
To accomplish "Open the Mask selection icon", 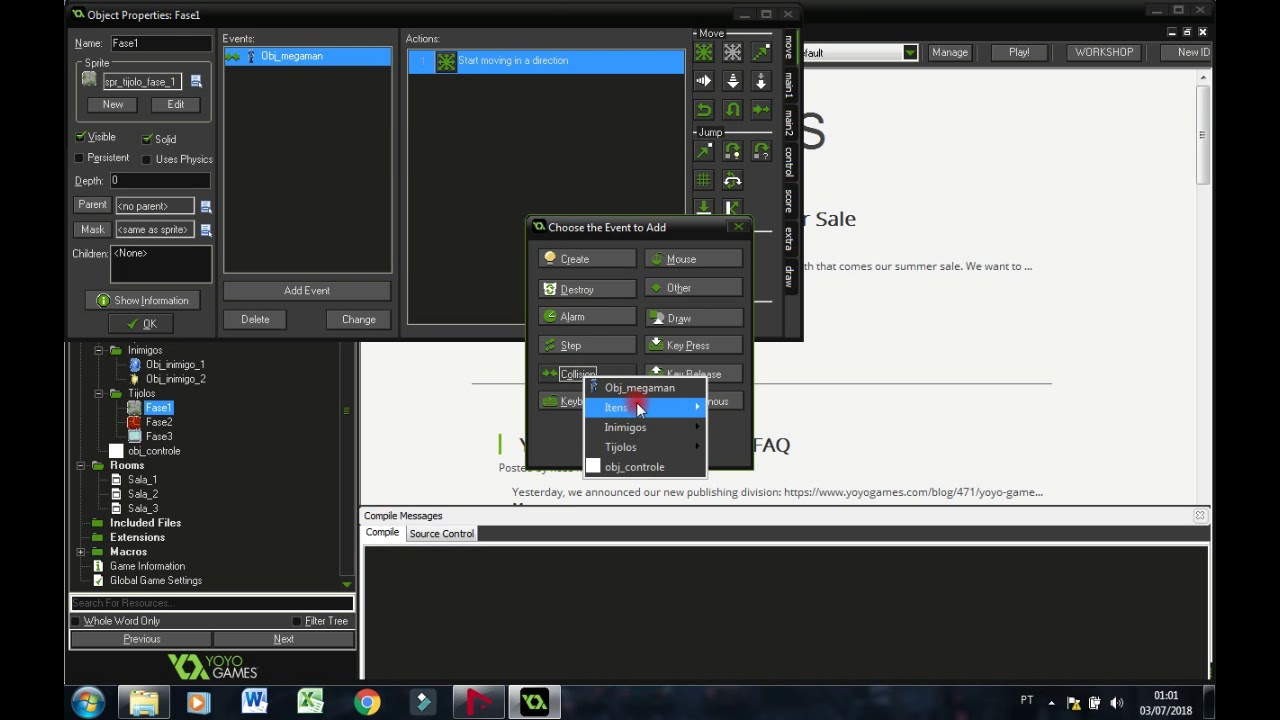I will 206,230.
